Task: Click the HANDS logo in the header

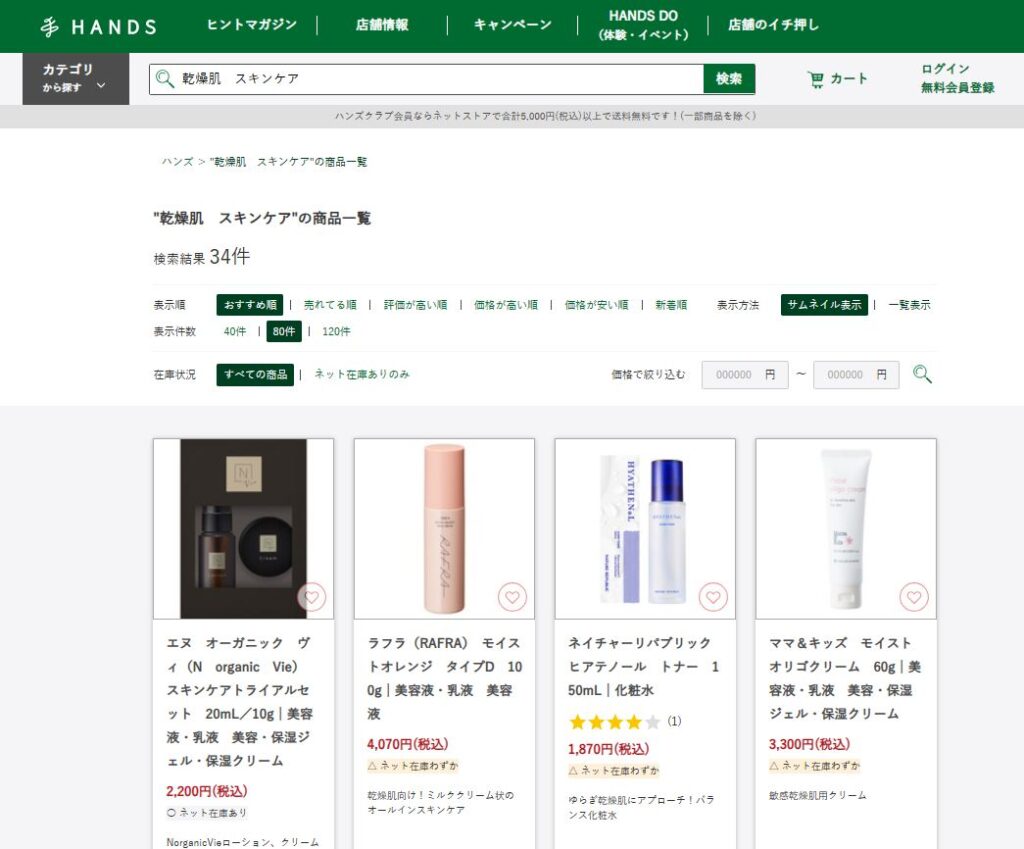Action: coord(99,27)
